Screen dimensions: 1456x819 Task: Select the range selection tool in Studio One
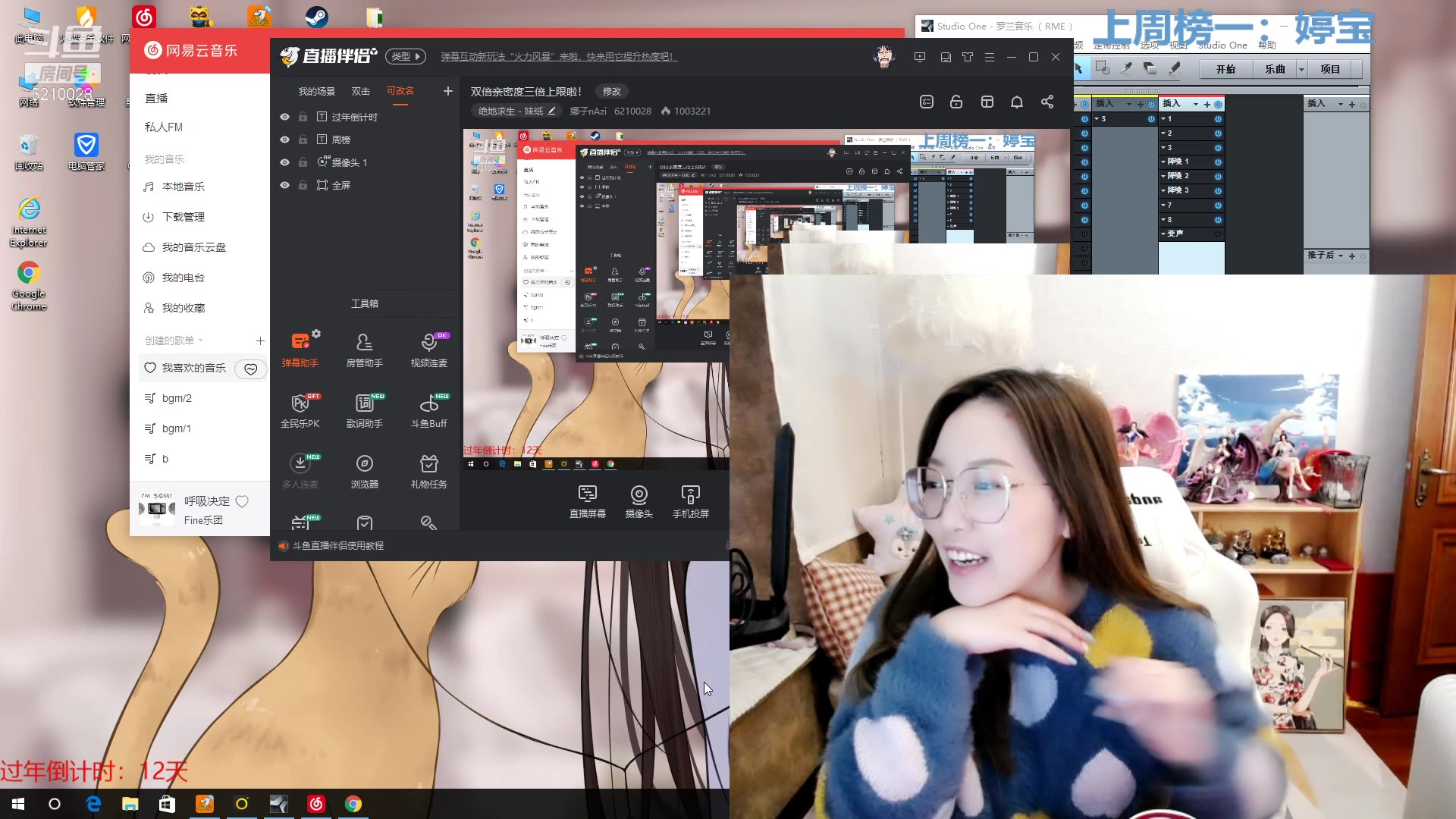point(1103,68)
